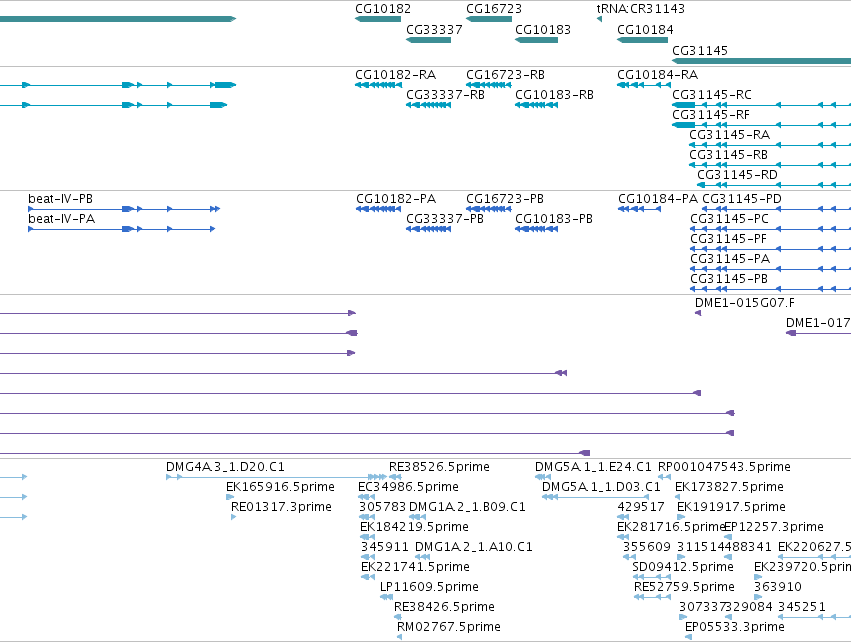Select transcript label "CG10182-RA"

pyautogui.click(x=395, y=75)
